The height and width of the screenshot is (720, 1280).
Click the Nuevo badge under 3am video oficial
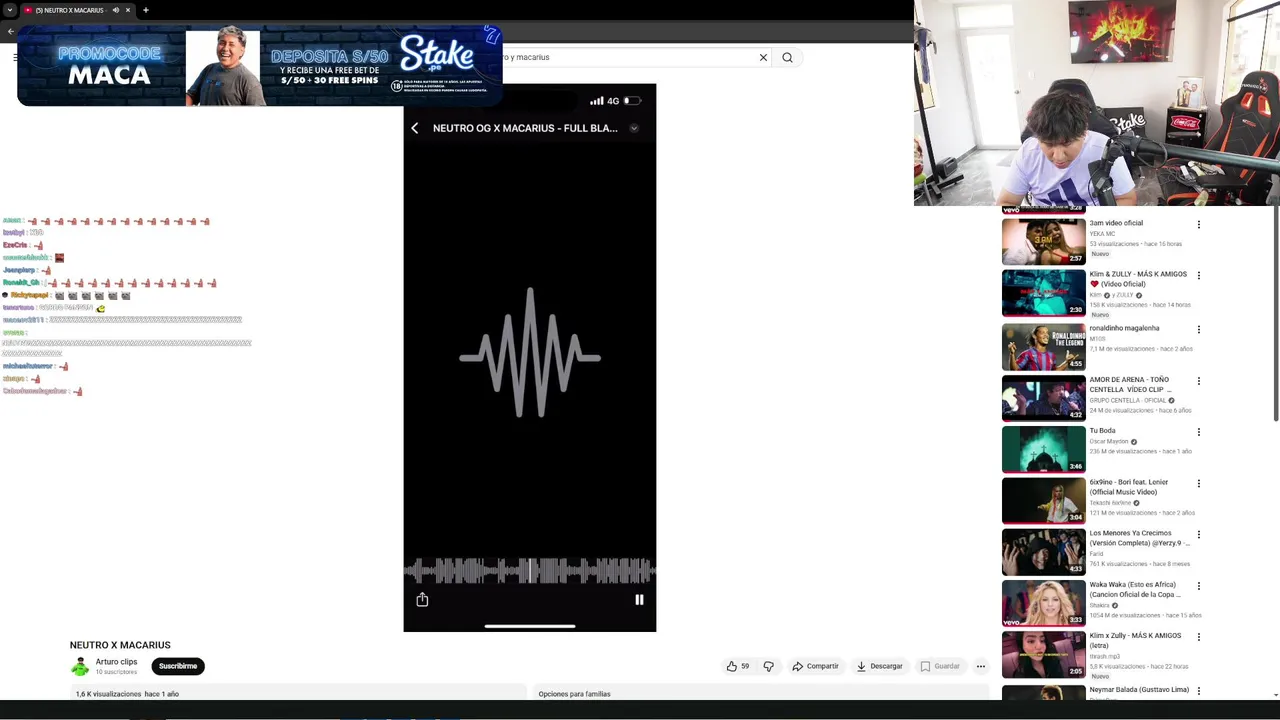click(1100, 254)
